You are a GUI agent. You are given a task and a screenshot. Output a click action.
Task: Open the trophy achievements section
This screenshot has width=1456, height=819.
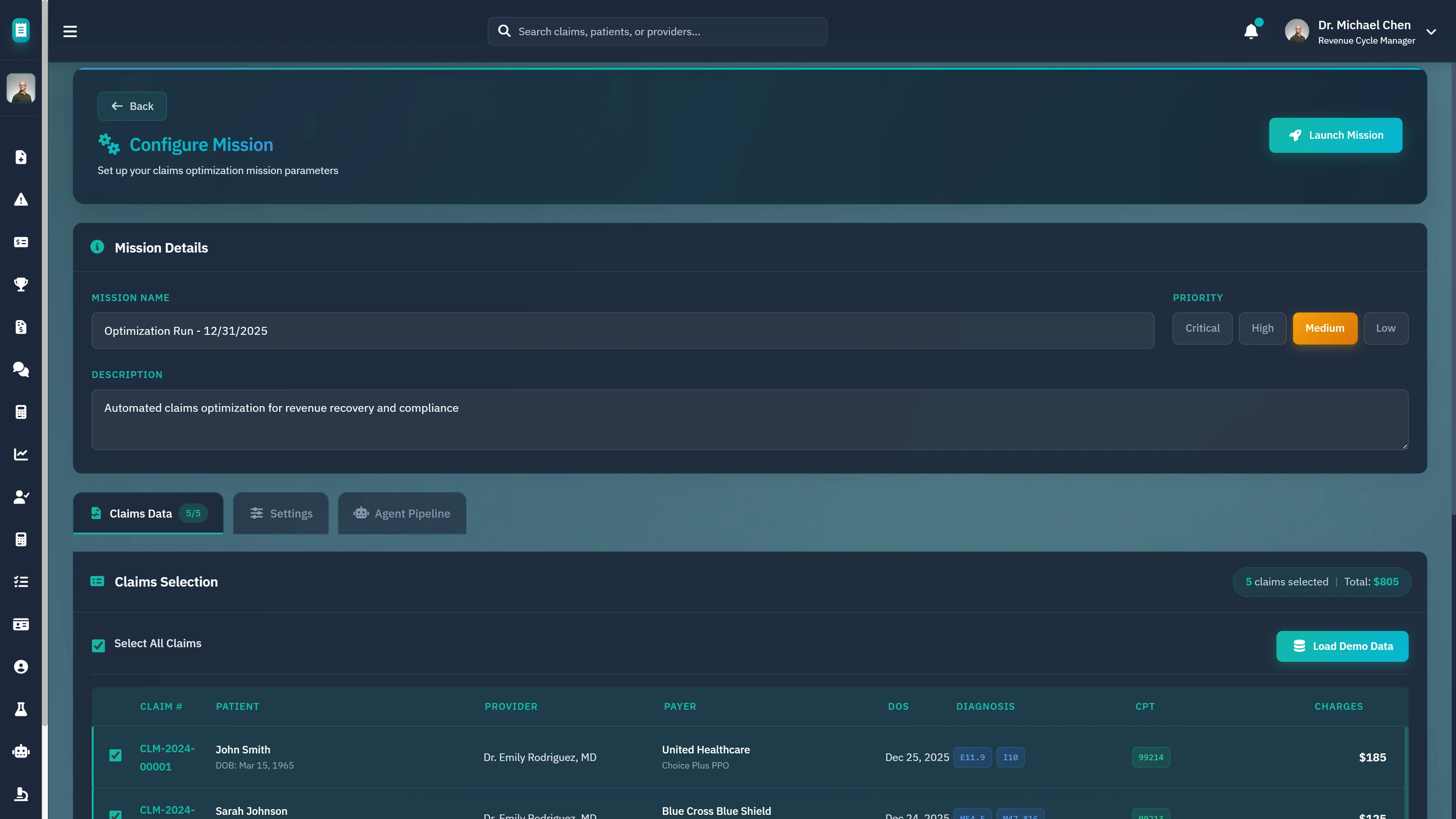coord(21,284)
